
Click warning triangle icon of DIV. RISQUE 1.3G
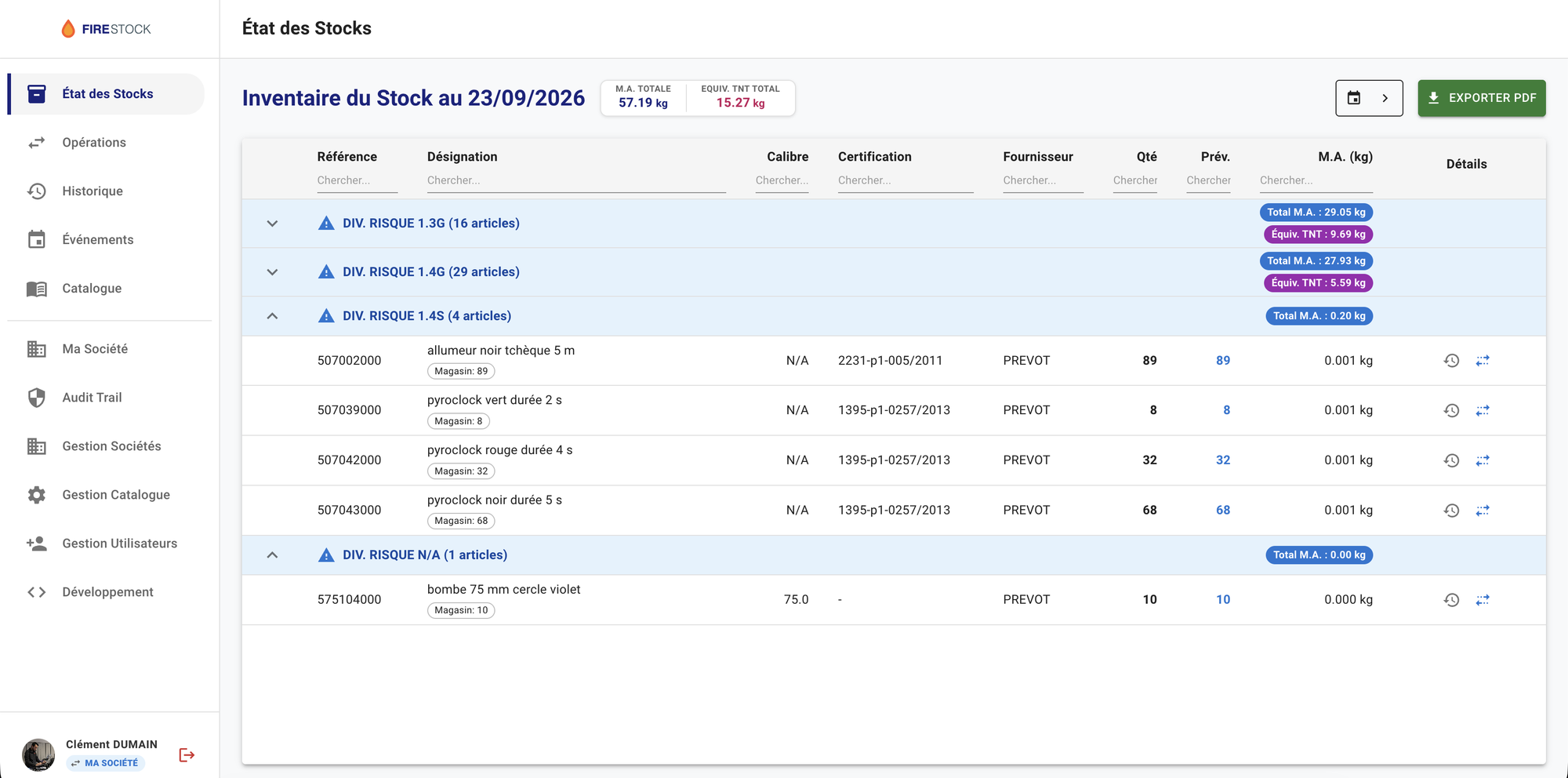(x=326, y=224)
